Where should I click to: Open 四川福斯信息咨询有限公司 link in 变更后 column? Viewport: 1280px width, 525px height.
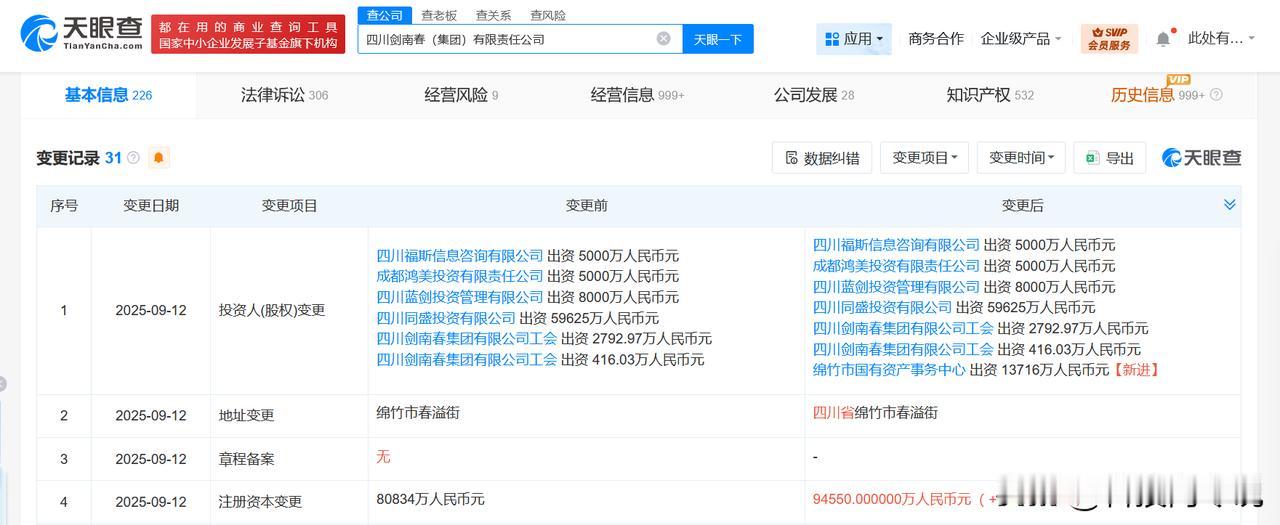[x=896, y=245]
